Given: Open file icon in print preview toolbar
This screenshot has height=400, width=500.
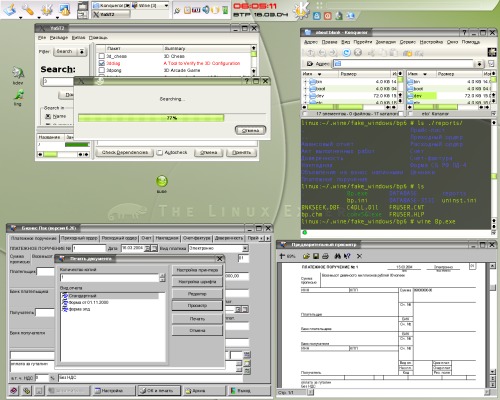Looking at the screenshot, I should tap(306, 256).
